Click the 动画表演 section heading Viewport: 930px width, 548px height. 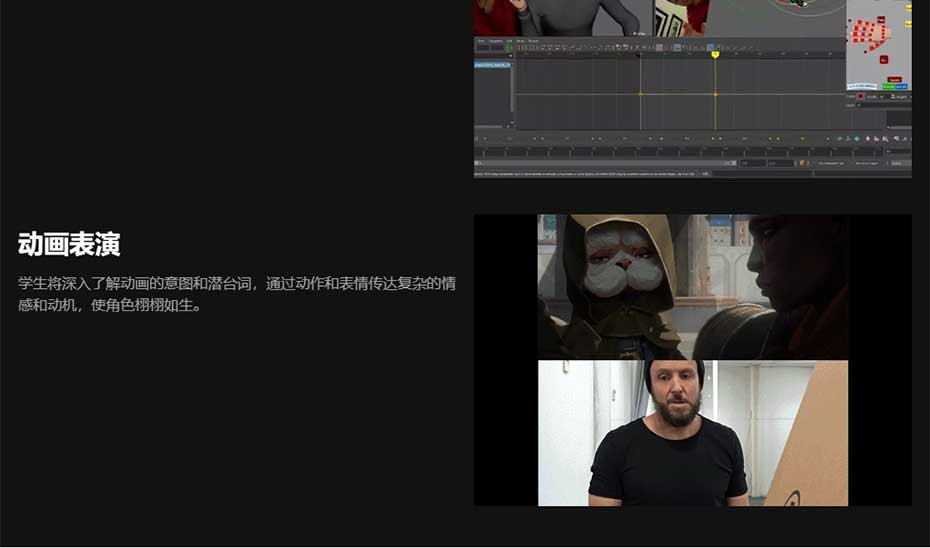pyautogui.click(x=69, y=244)
